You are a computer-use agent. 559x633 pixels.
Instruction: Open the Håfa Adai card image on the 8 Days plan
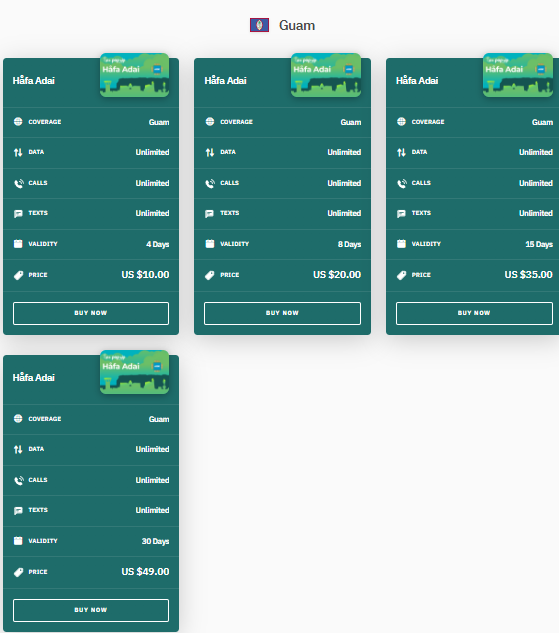326,75
